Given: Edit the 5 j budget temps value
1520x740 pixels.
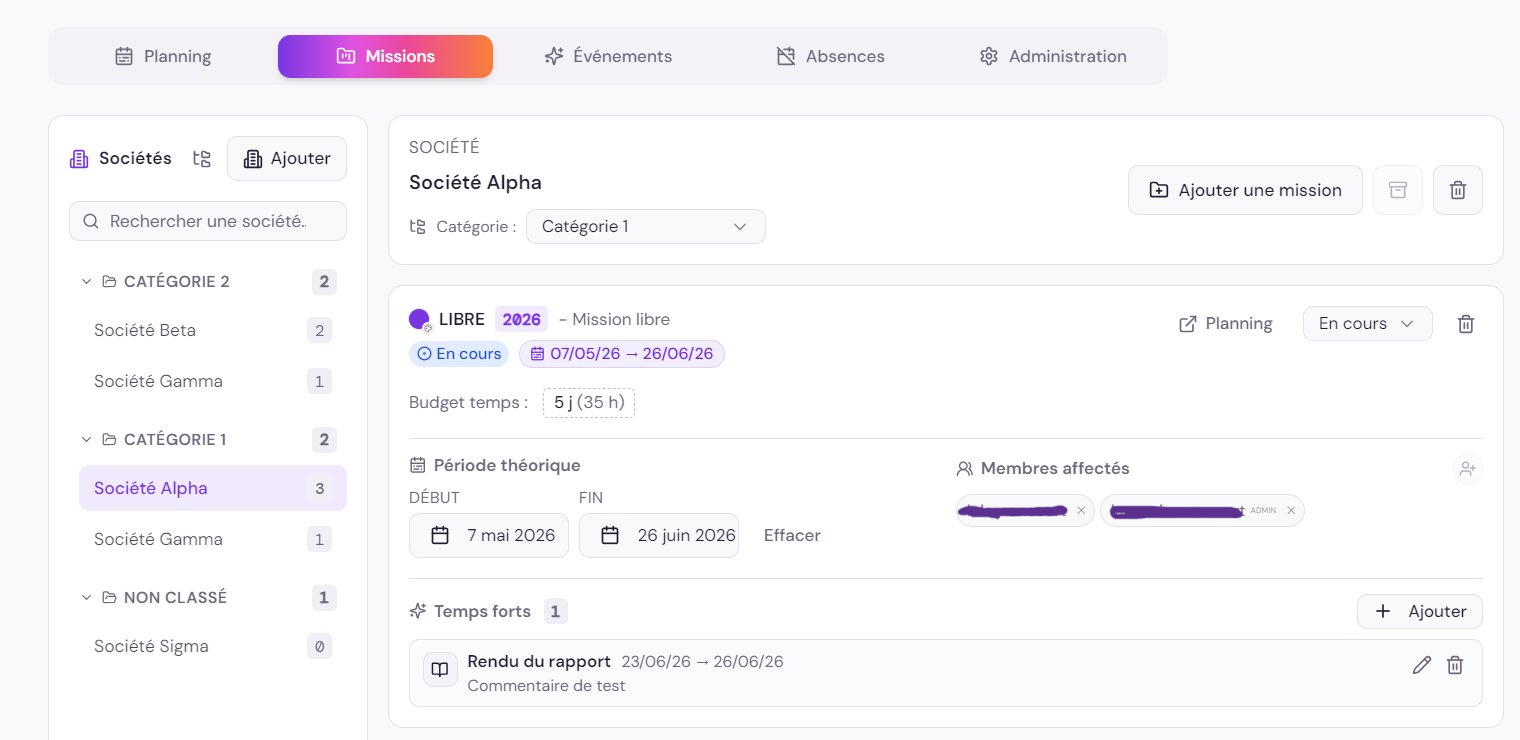Looking at the screenshot, I should coord(589,403).
